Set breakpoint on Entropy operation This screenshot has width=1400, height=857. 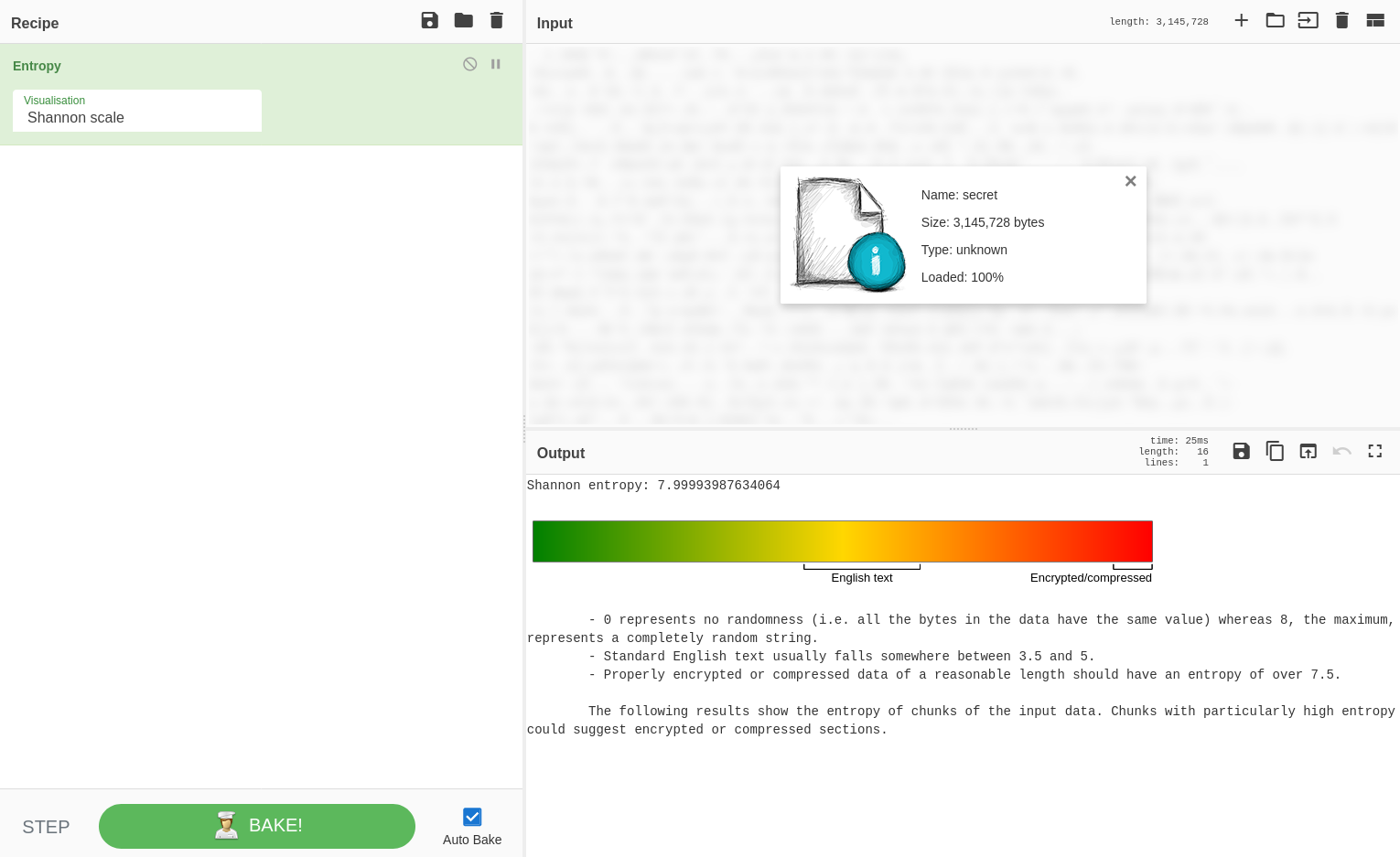coord(496,64)
